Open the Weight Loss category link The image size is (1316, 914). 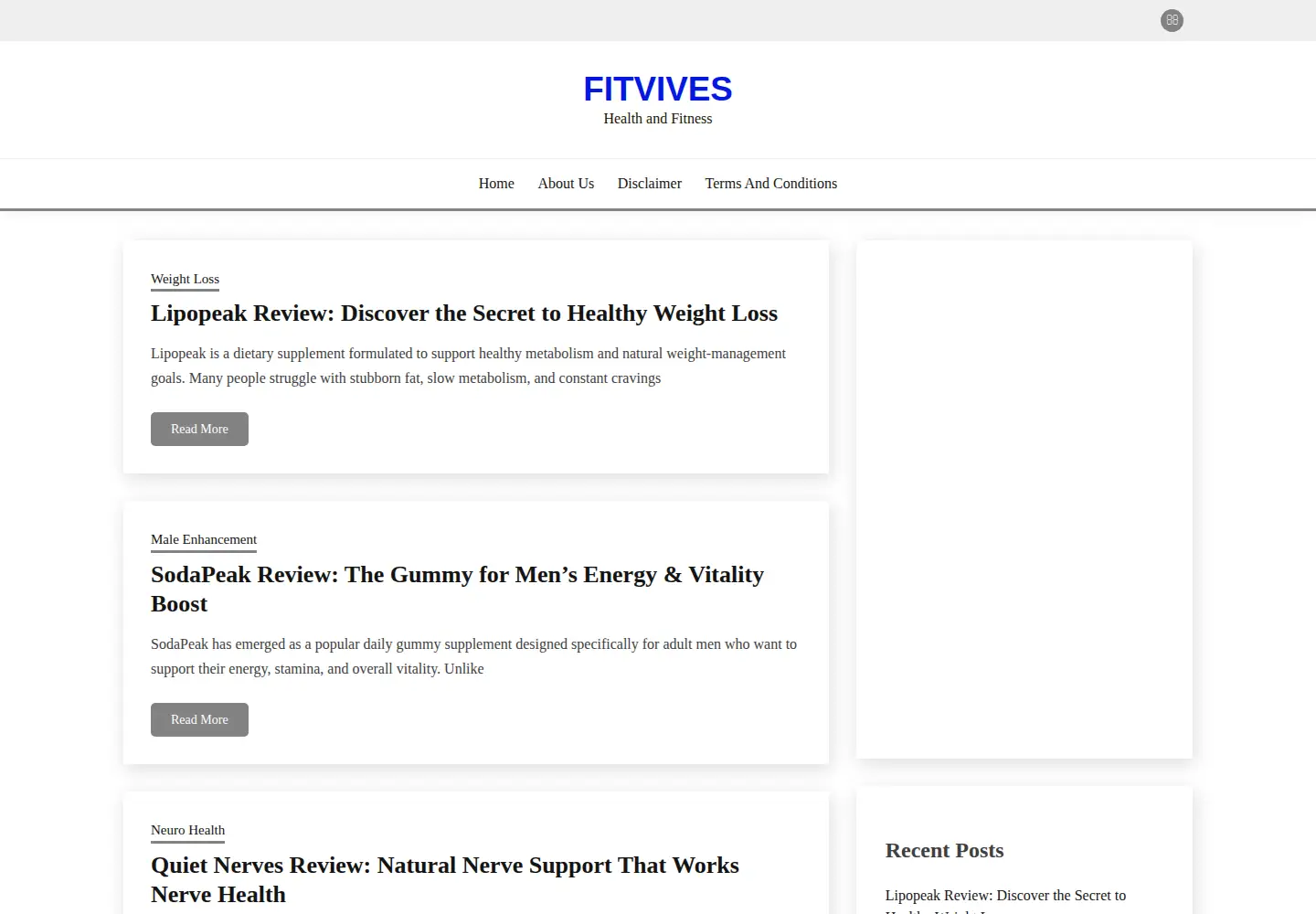(185, 280)
